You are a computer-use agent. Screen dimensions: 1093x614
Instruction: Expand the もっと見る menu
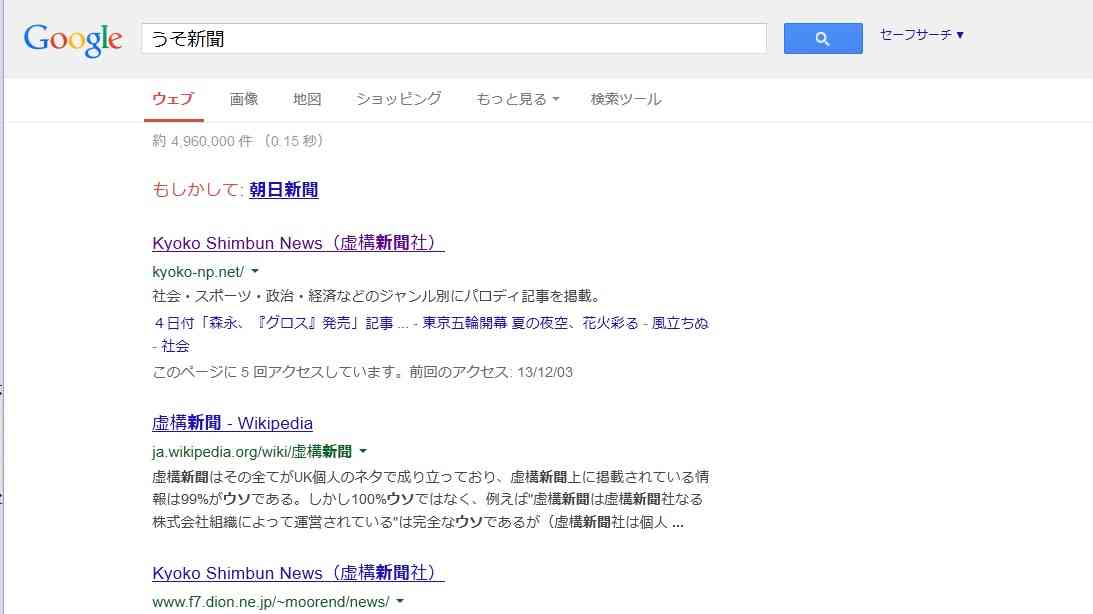pyautogui.click(x=517, y=99)
